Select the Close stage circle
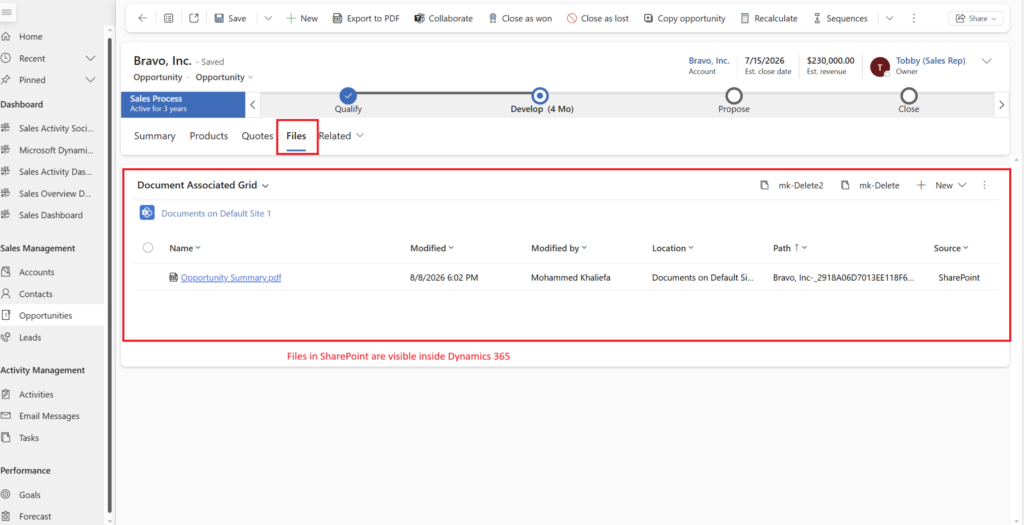Image resolution: width=1024 pixels, height=525 pixels. point(908,96)
